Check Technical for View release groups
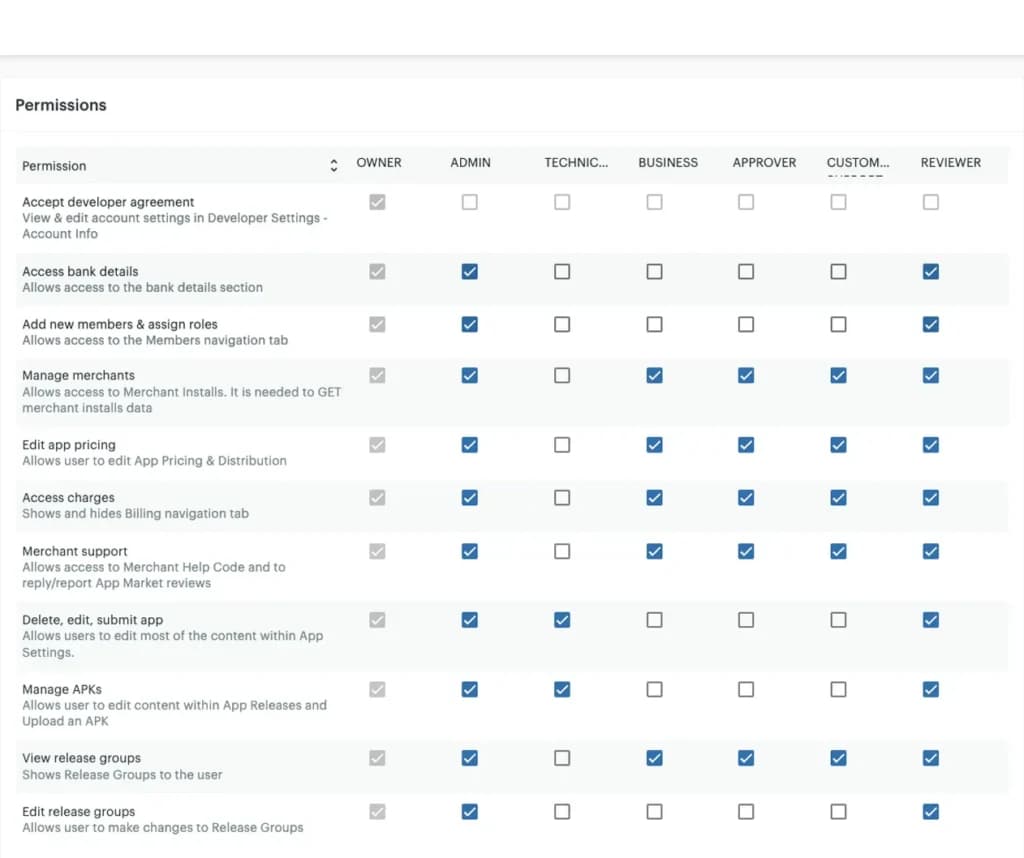Screen dimensions: 1024x858 [562, 757]
